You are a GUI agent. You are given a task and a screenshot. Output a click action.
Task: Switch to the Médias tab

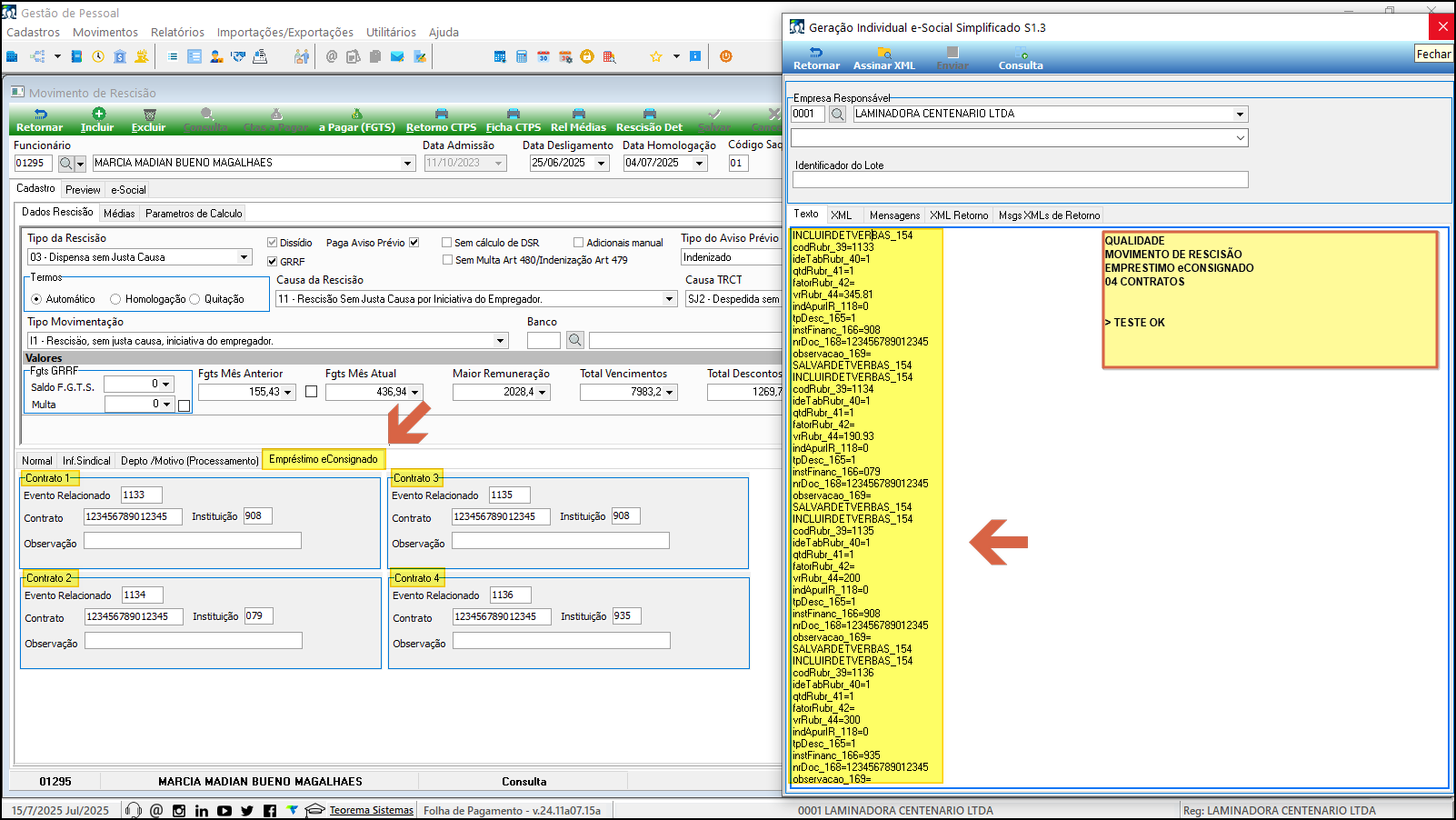coord(119,214)
